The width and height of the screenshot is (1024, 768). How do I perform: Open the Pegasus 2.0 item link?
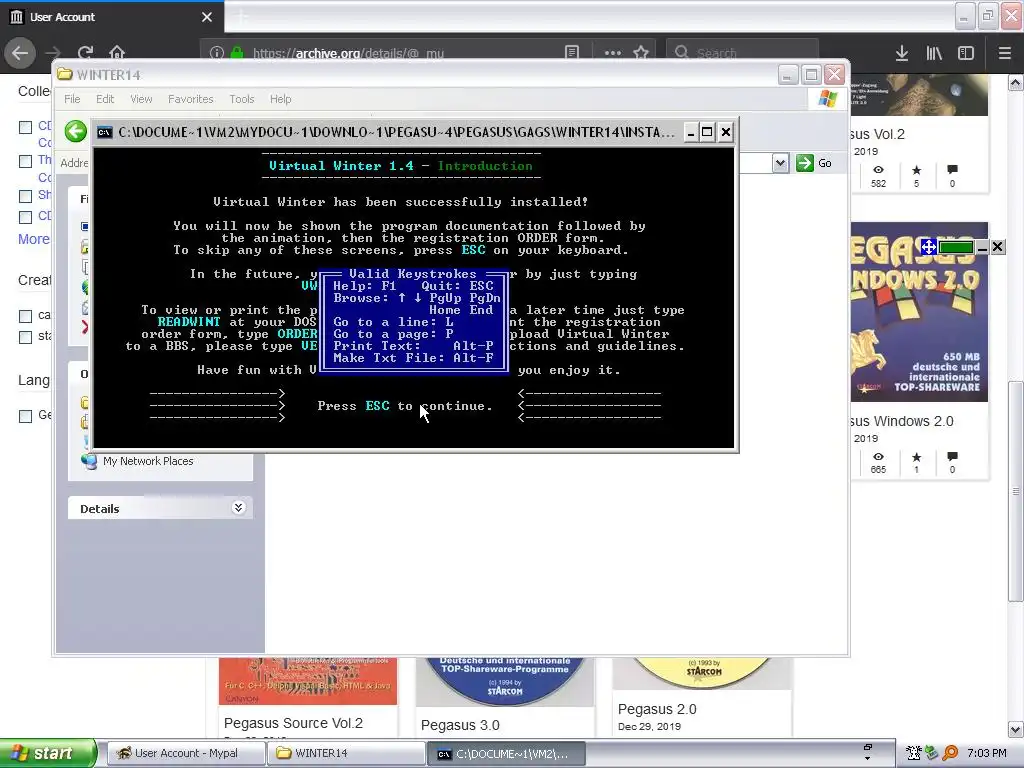click(657, 709)
